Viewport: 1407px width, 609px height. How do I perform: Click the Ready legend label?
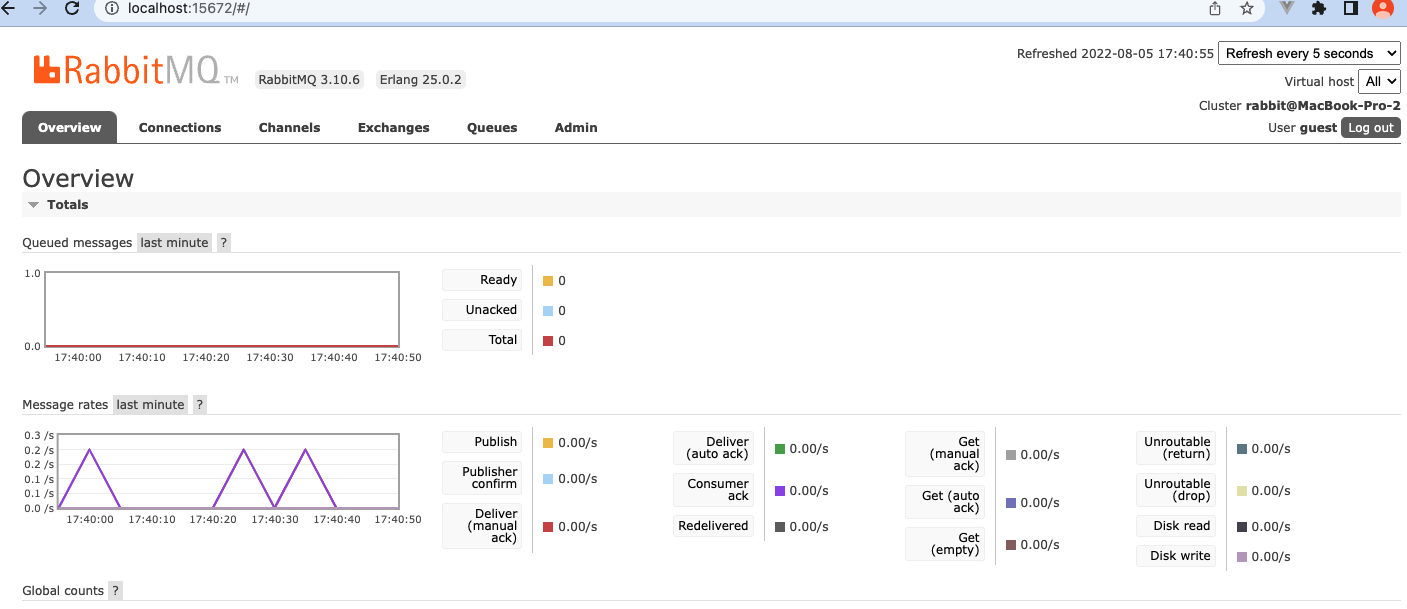482,281
